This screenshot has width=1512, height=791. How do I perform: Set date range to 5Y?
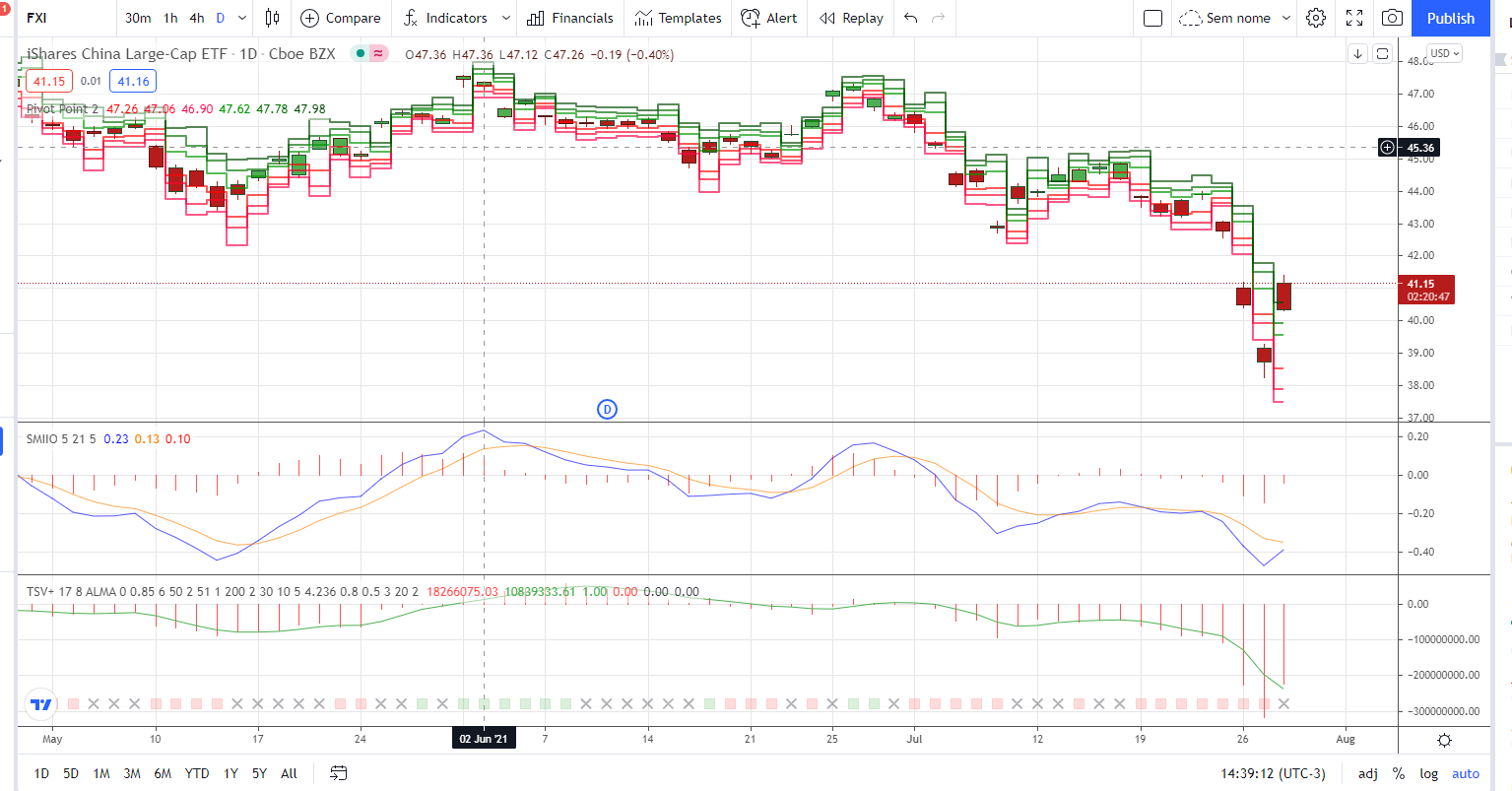point(259,773)
